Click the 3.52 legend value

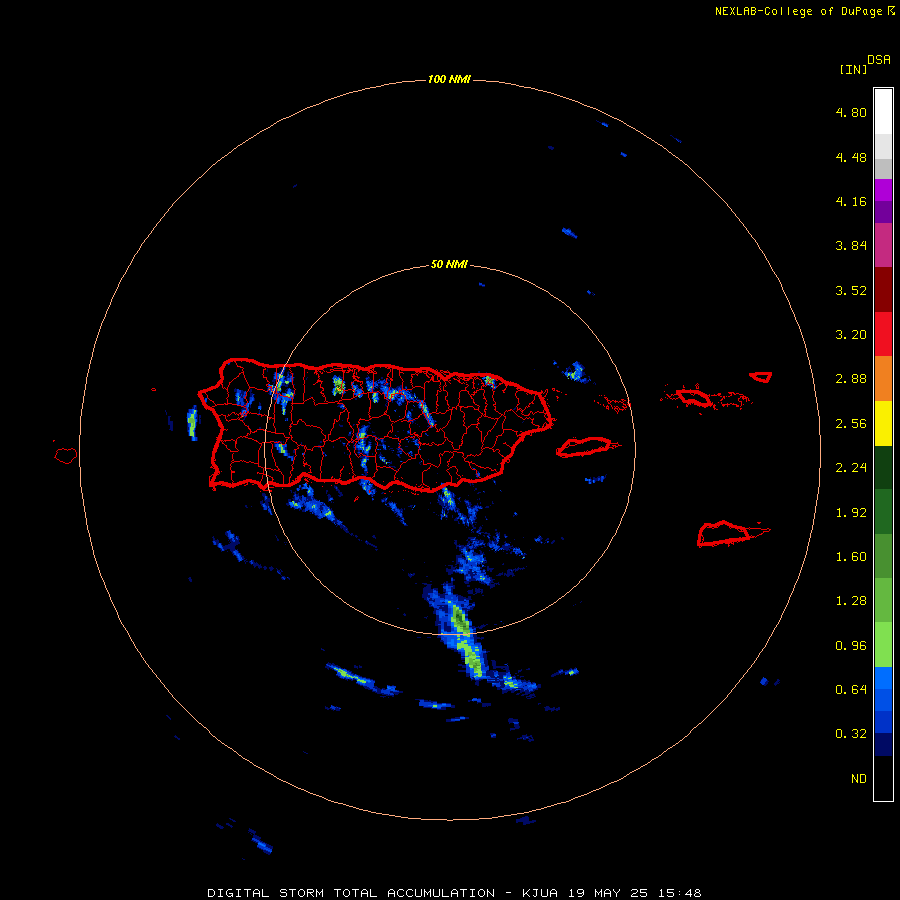tap(851, 290)
